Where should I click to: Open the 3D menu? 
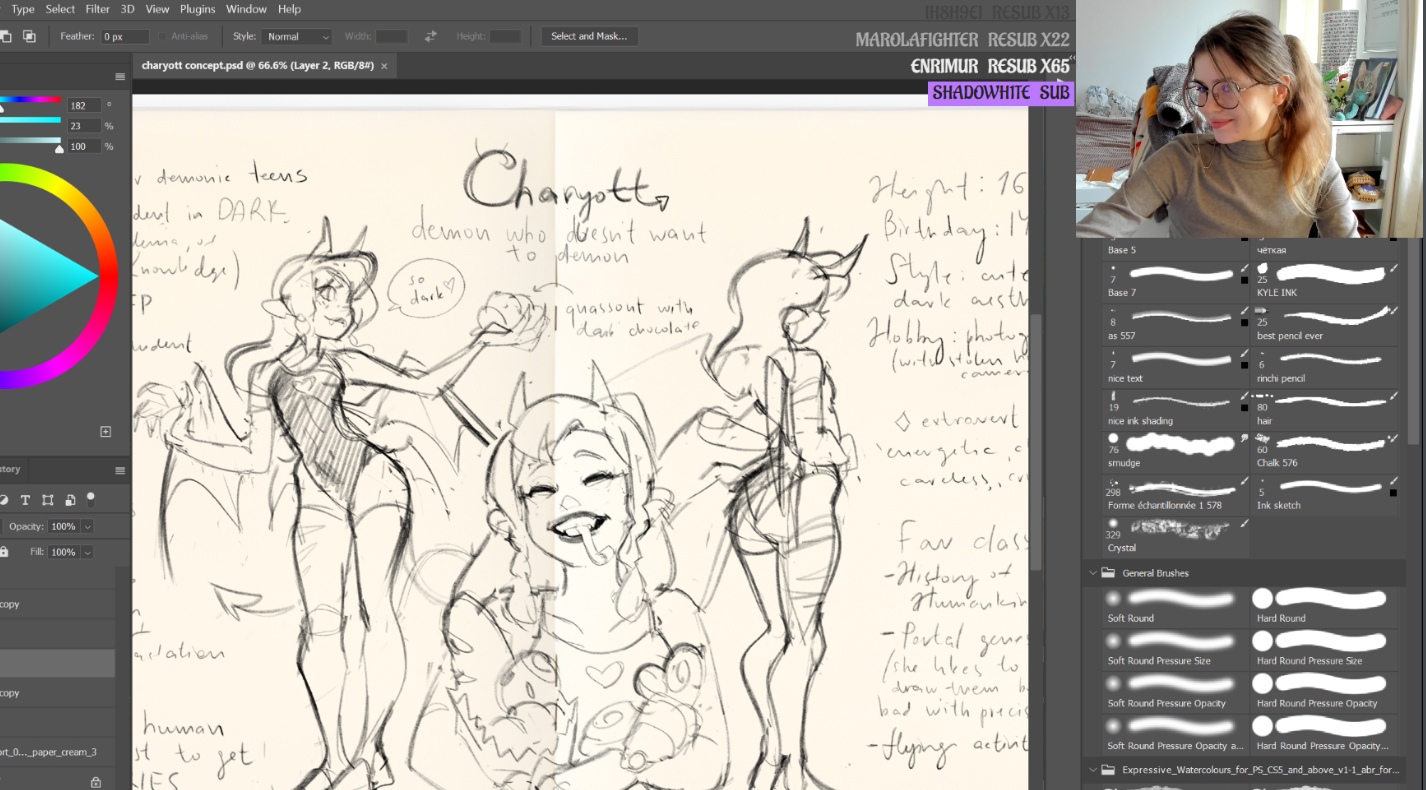(128, 9)
